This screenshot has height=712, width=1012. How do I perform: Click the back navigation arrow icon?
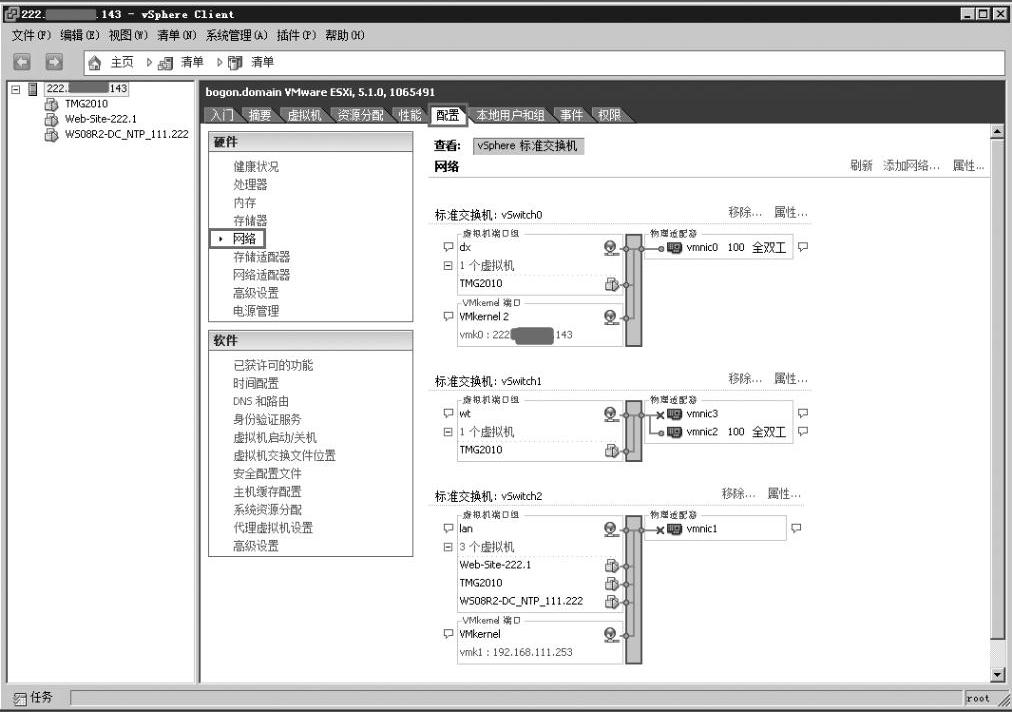pos(22,62)
